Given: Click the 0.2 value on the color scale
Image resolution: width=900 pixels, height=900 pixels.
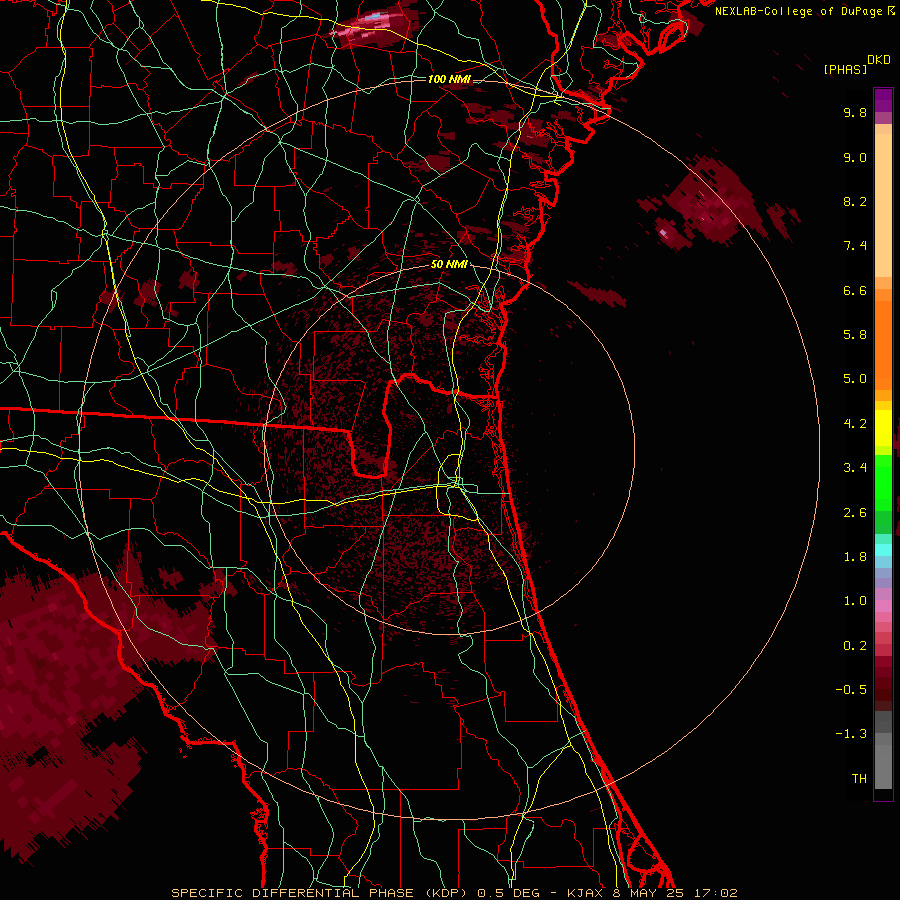Looking at the screenshot, I should pyautogui.click(x=855, y=646).
